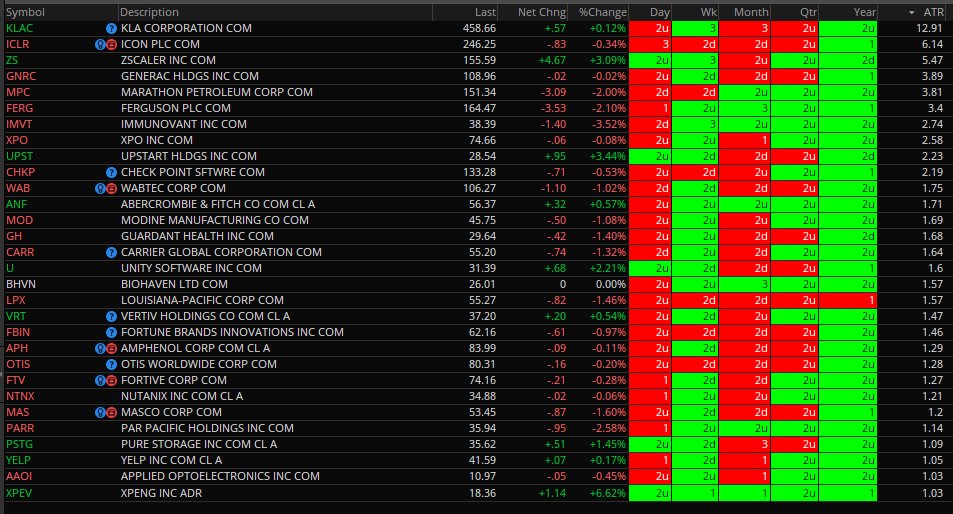
Task: Click the red phone icon in the APH row
Action: coord(111,349)
